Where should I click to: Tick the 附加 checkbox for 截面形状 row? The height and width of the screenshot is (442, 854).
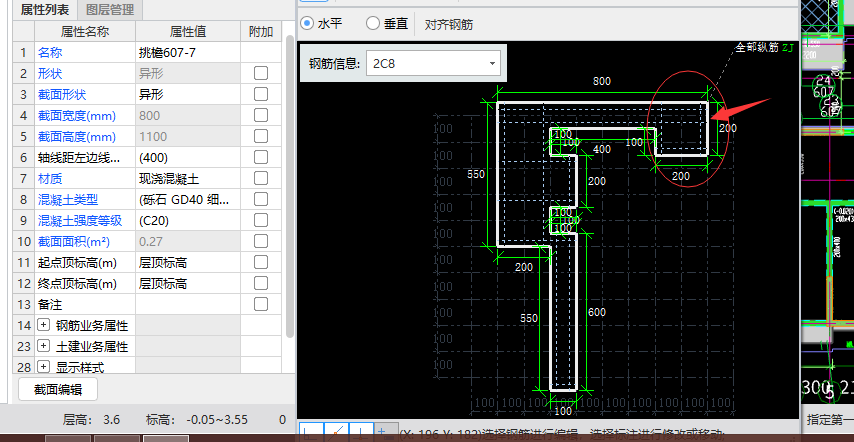coord(261,94)
